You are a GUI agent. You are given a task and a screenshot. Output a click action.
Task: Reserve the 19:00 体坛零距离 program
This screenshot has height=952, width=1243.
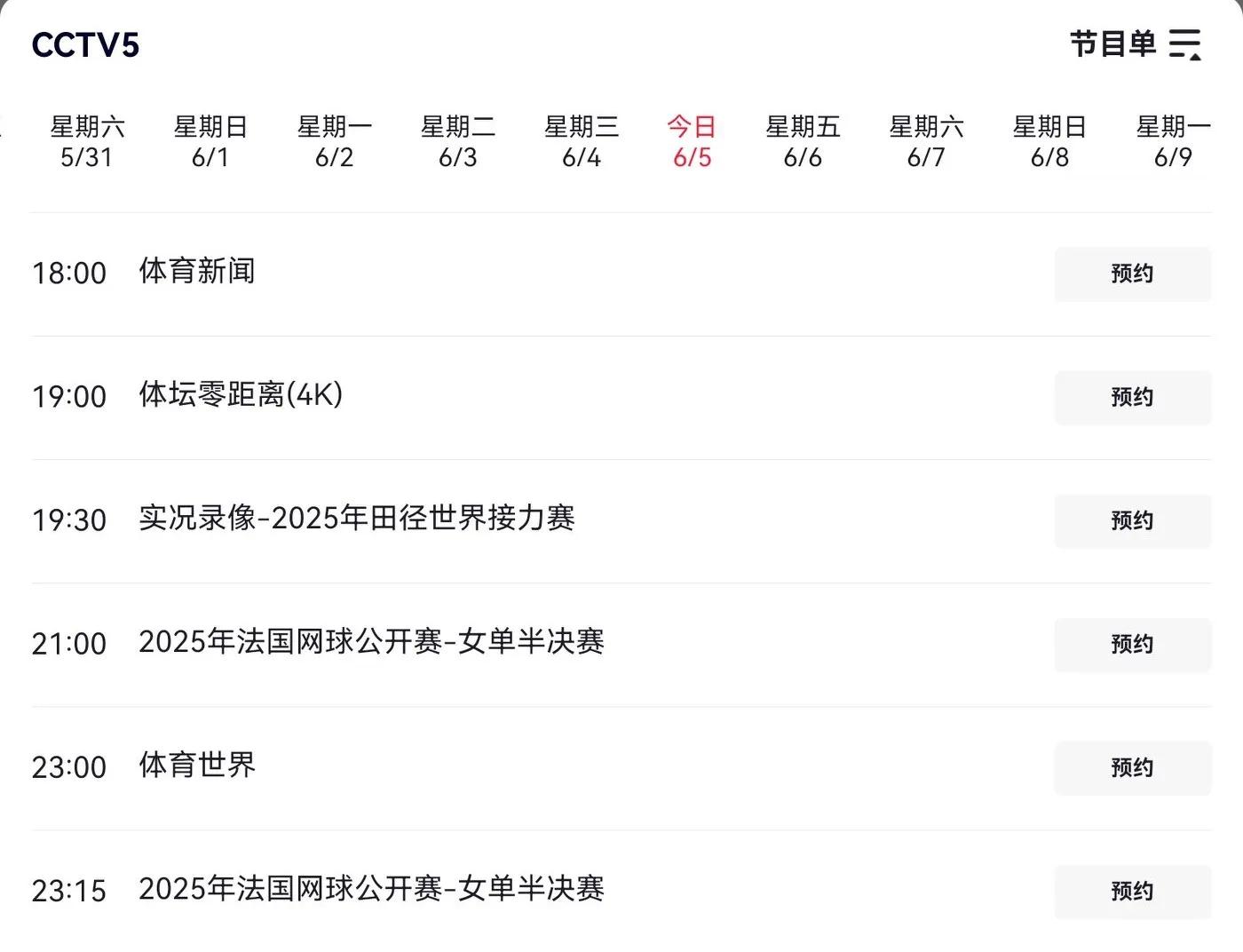coord(1132,397)
